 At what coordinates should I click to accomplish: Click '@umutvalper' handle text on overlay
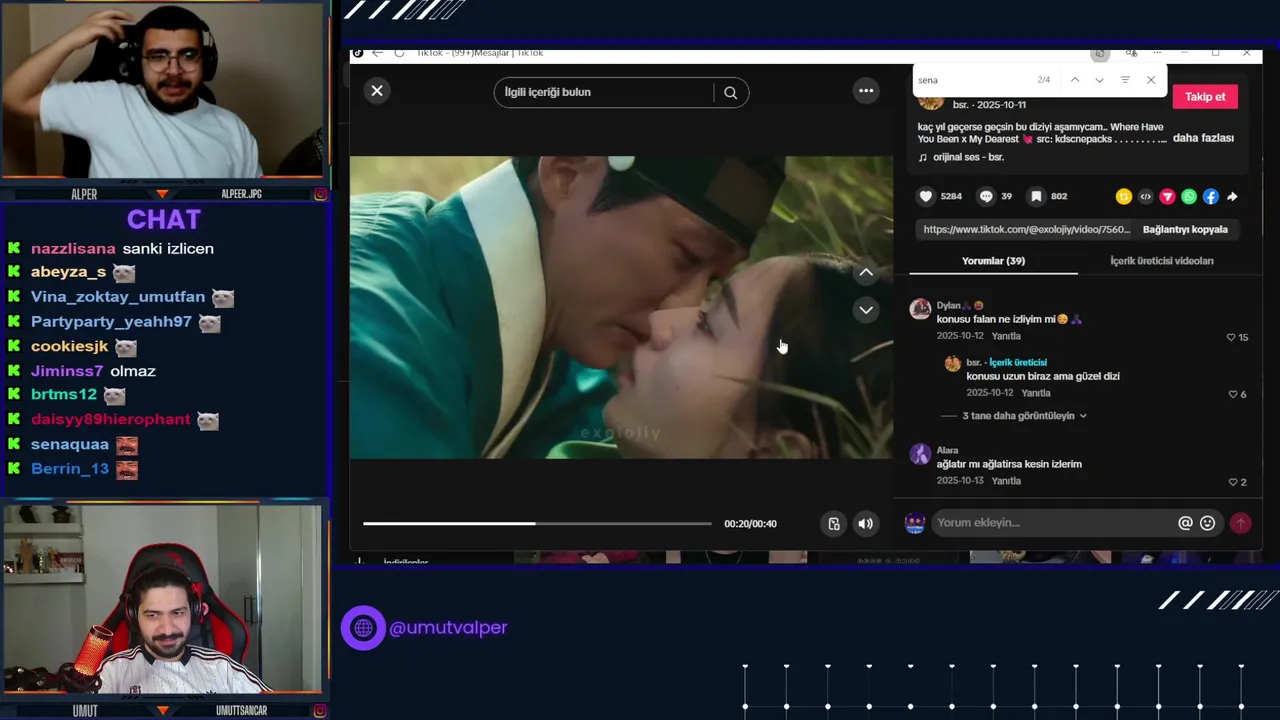coord(448,628)
